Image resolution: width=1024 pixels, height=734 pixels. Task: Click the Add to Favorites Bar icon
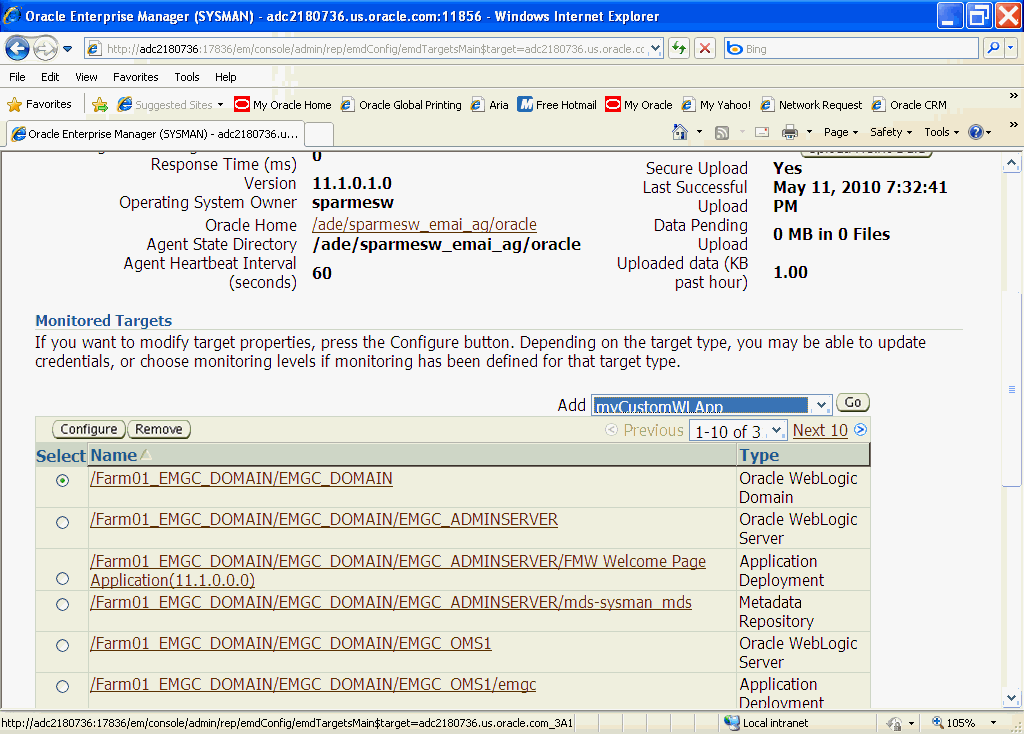coord(100,104)
